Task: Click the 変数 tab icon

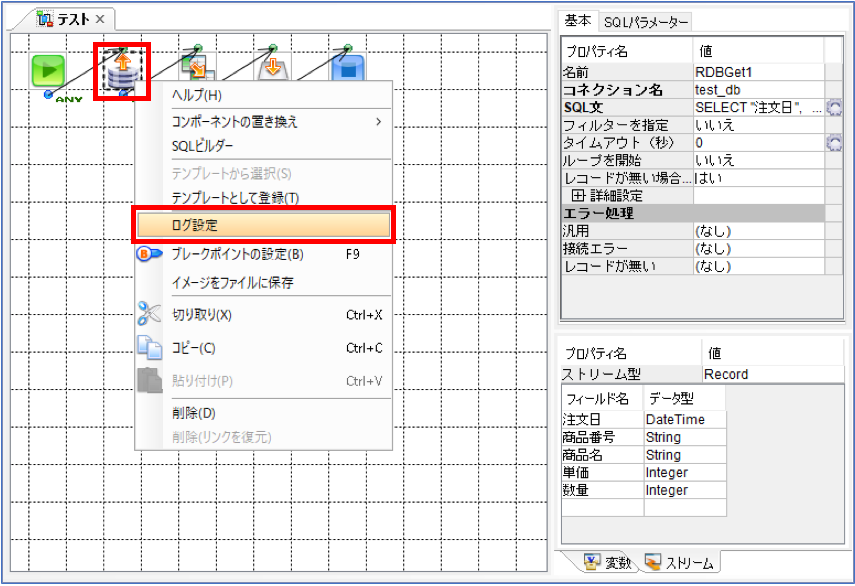Action: [592, 561]
